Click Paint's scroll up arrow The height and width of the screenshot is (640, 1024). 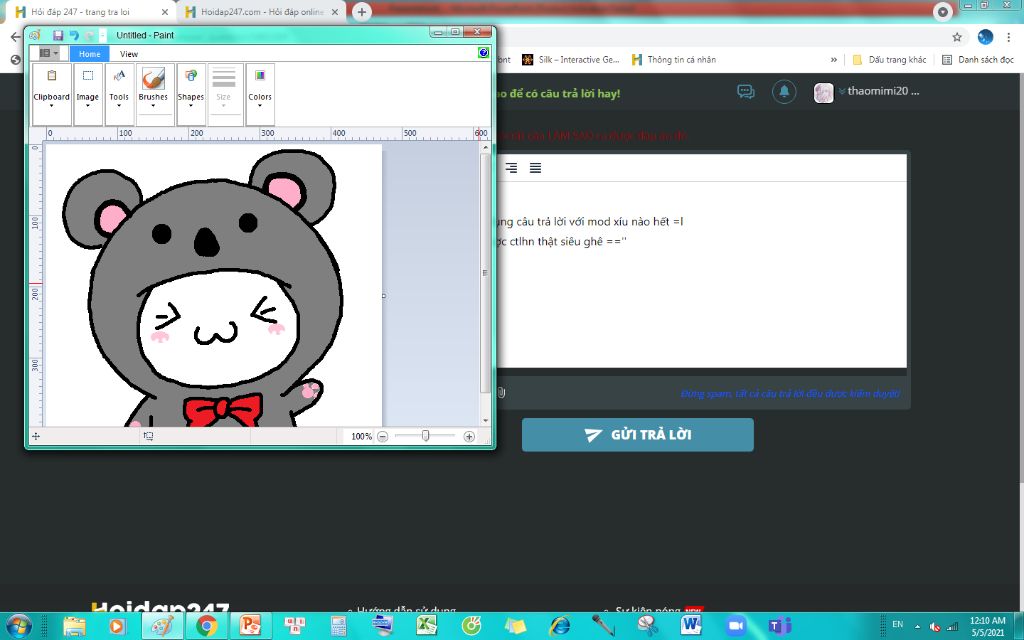485,148
